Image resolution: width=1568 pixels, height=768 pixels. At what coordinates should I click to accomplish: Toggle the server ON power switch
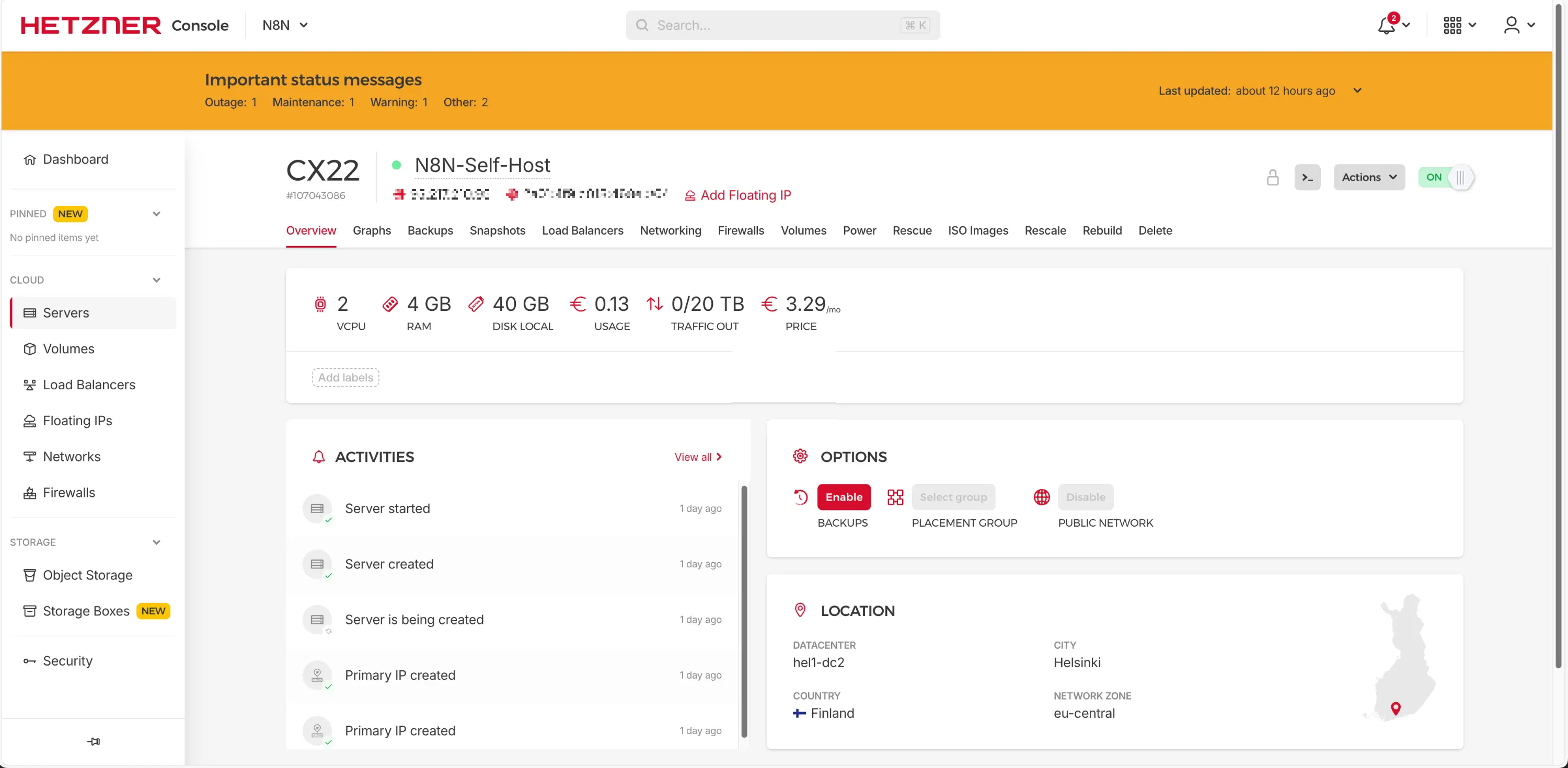point(1446,177)
